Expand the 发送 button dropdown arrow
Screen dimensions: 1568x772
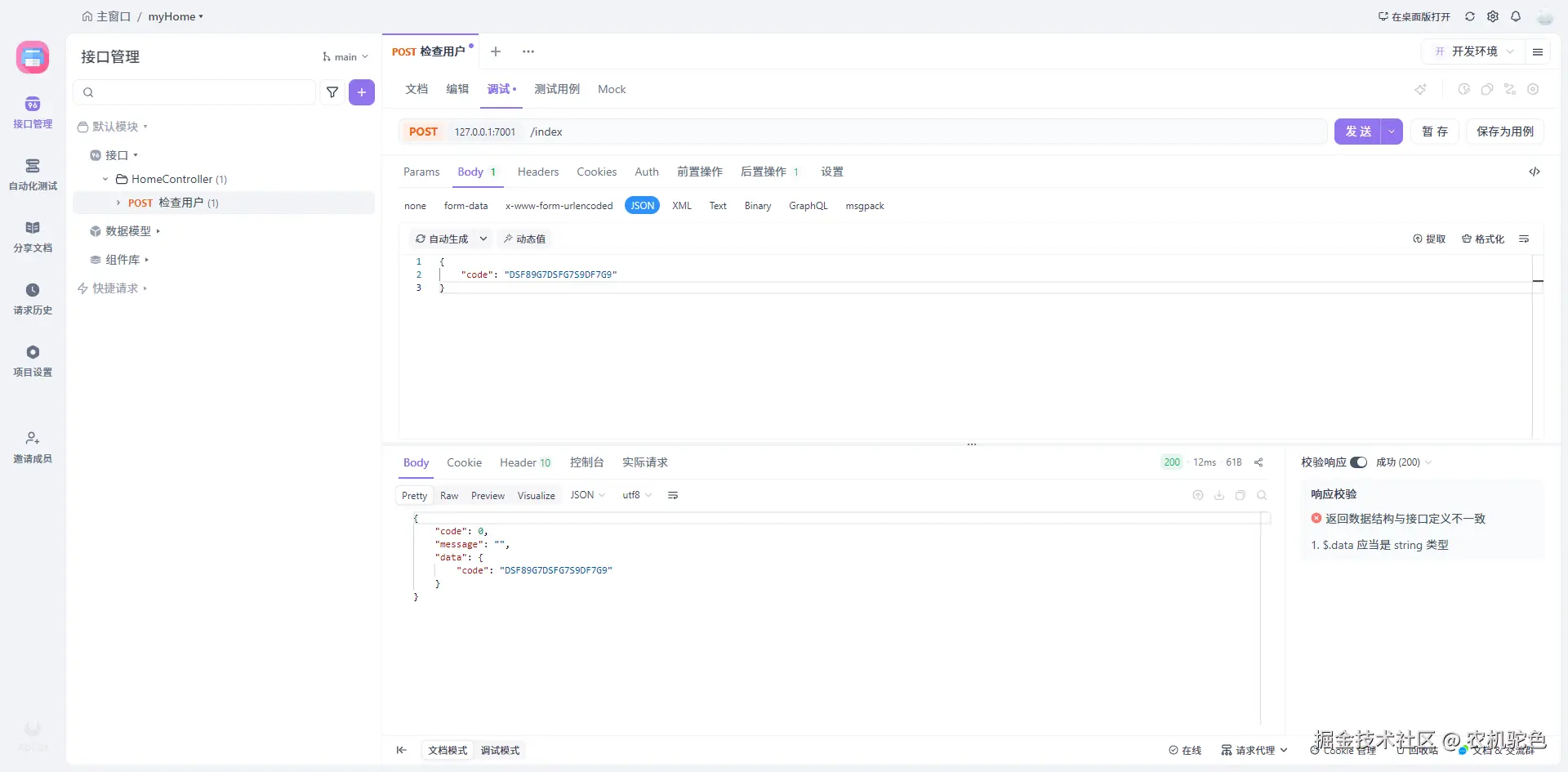click(x=1392, y=132)
